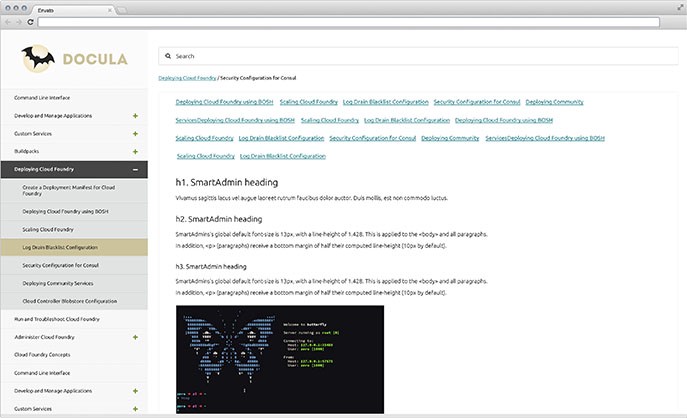Expand the Buildpacks section
This screenshot has height=418, width=687.
pyautogui.click(x=135, y=151)
